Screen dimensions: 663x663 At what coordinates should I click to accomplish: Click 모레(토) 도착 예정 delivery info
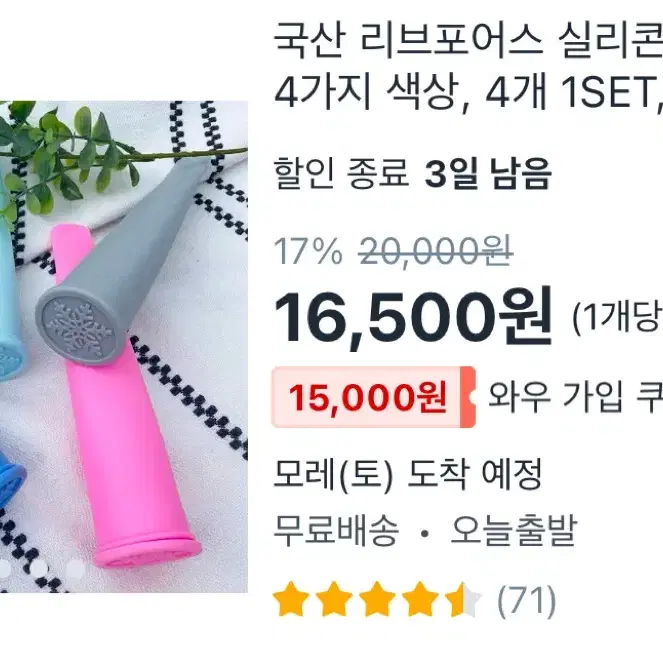point(407,474)
